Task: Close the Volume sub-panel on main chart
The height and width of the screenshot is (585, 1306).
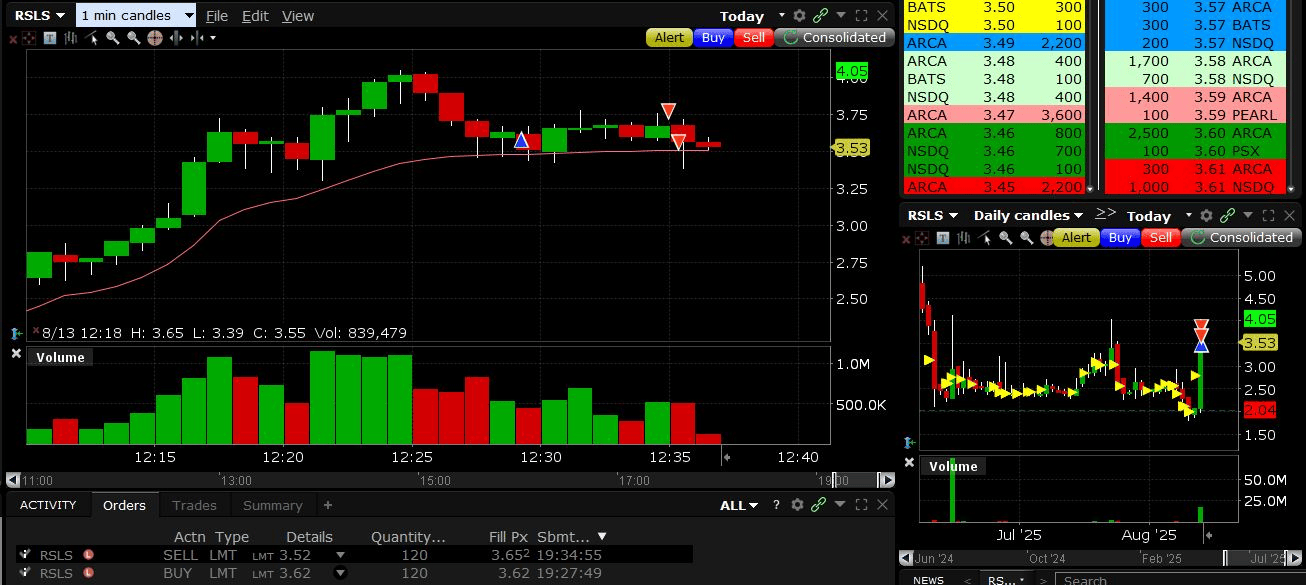Action: [16, 354]
